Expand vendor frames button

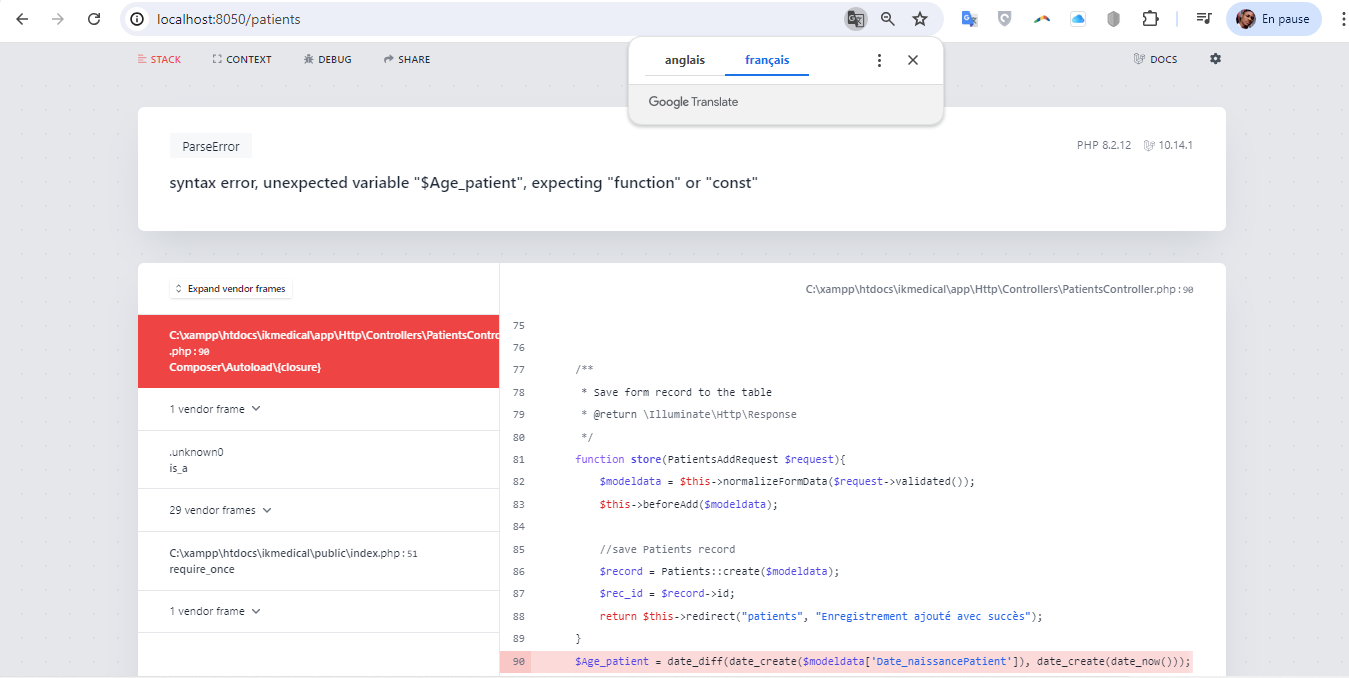(231, 289)
